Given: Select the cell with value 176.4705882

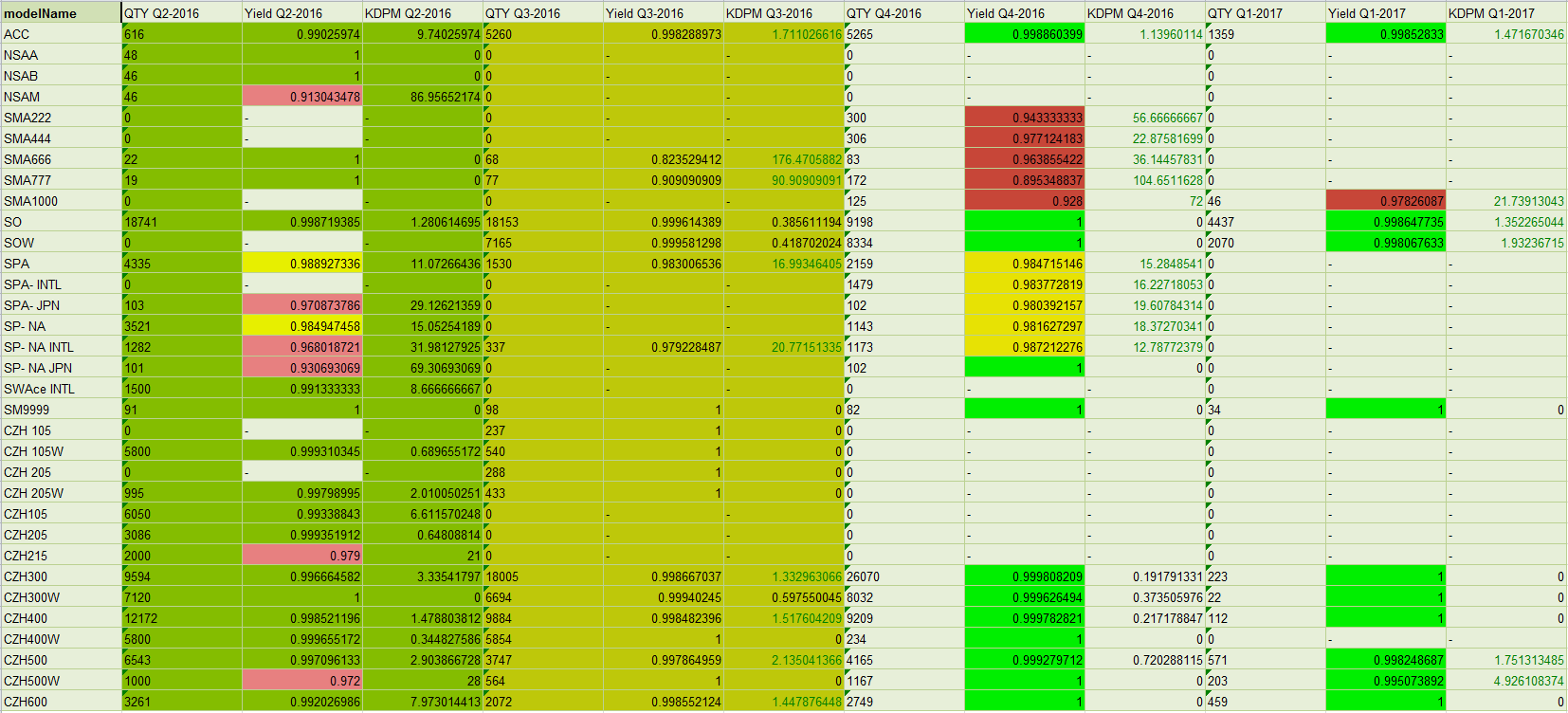Looking at the screenshot, I should [784, 159].
